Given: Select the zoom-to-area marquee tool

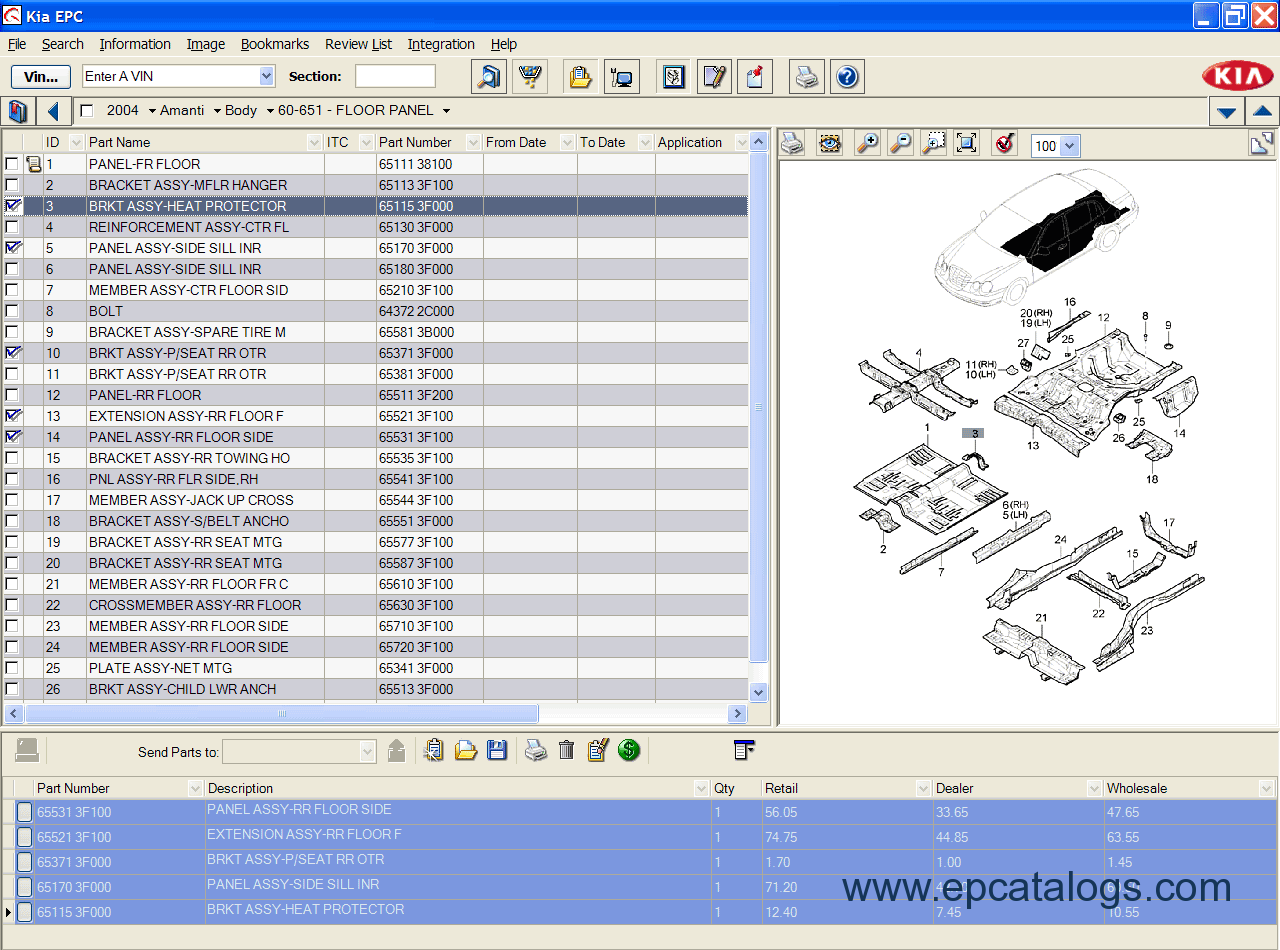Looking at the screenshot, I should 934,144.
